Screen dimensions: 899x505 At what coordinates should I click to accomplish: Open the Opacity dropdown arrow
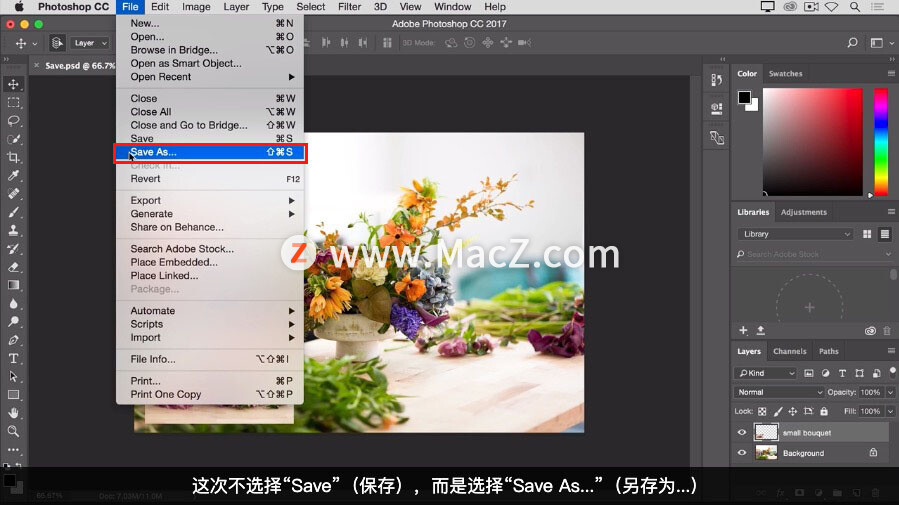(890, 392)
